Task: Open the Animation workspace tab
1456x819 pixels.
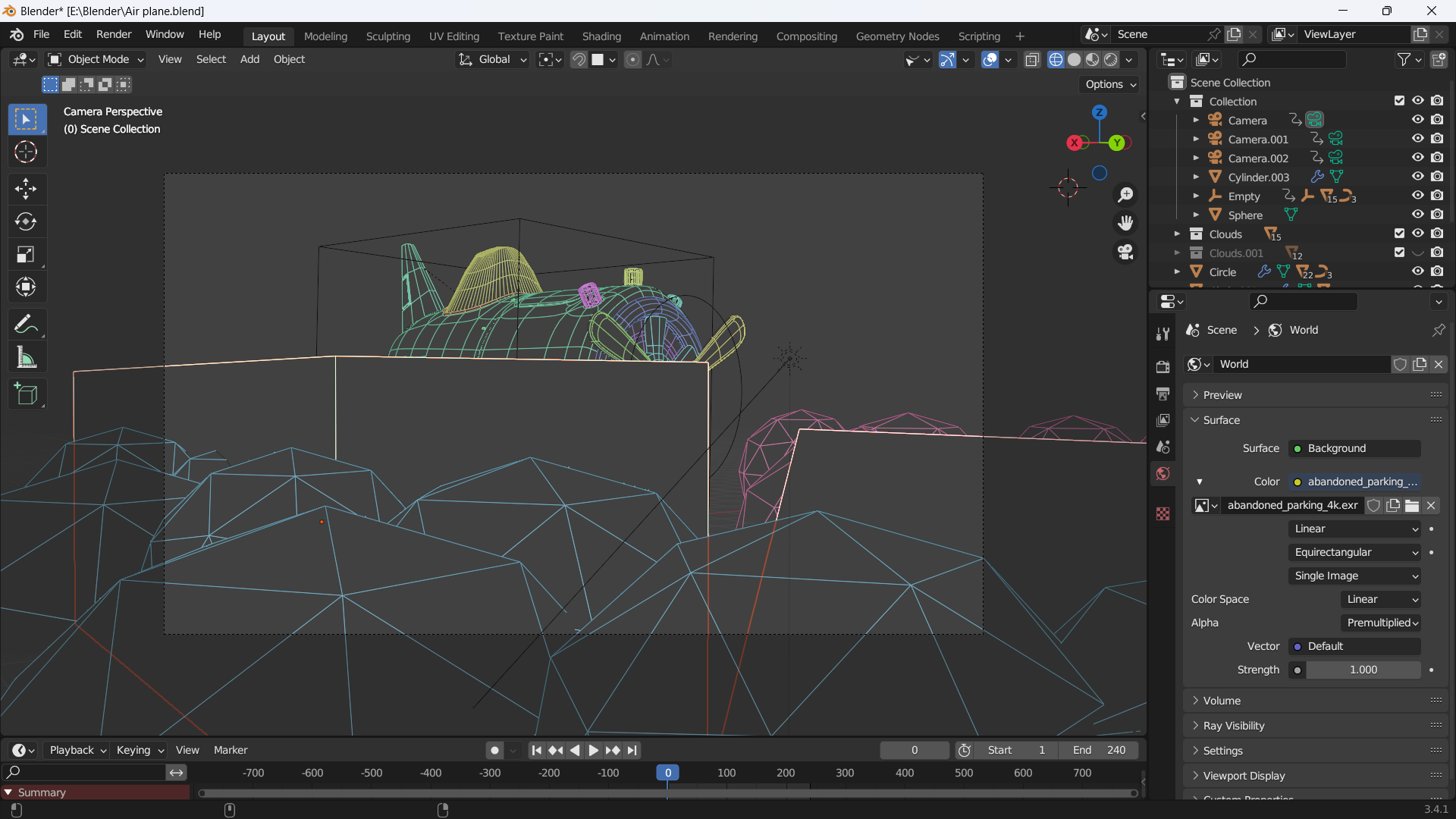Action: click(663, 36)
